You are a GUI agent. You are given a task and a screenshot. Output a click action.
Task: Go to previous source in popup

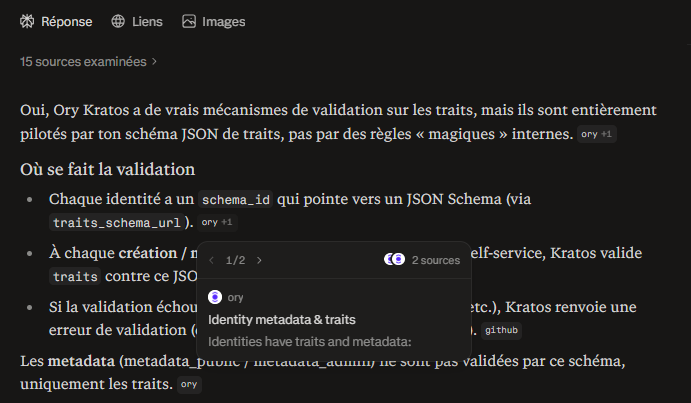pos(211,260)
